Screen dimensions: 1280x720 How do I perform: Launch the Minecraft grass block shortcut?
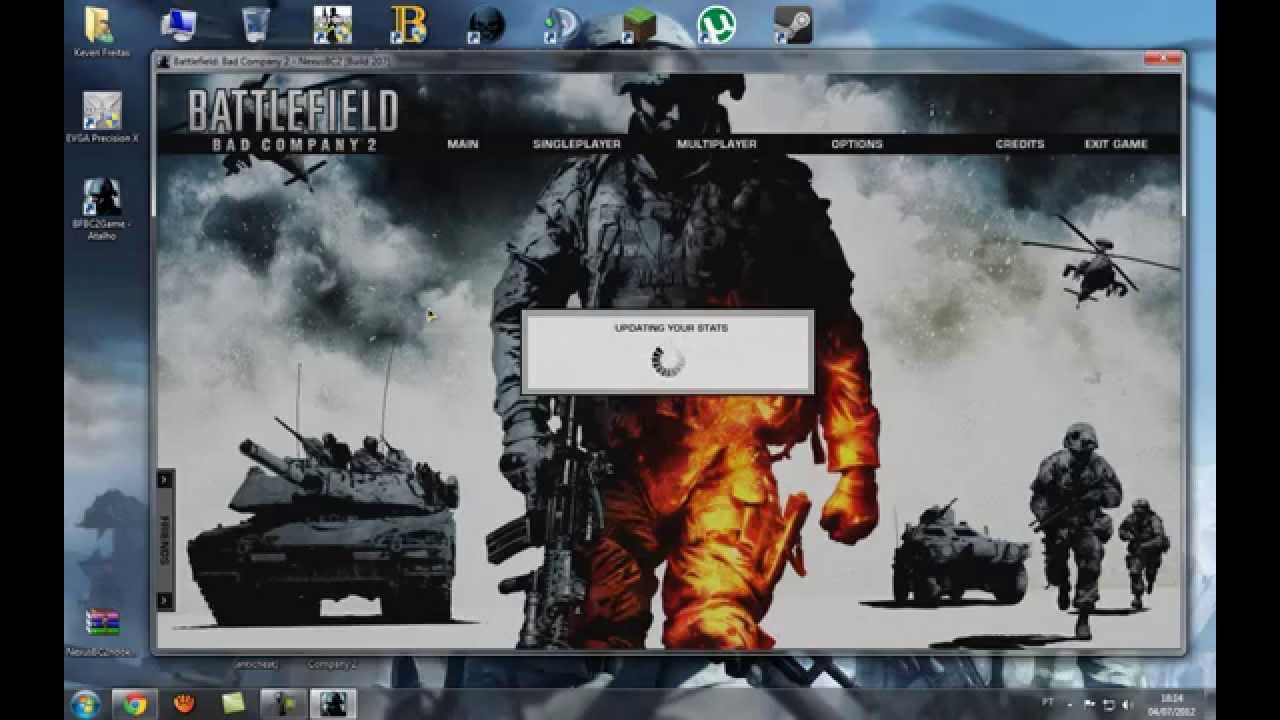point(639,25)
